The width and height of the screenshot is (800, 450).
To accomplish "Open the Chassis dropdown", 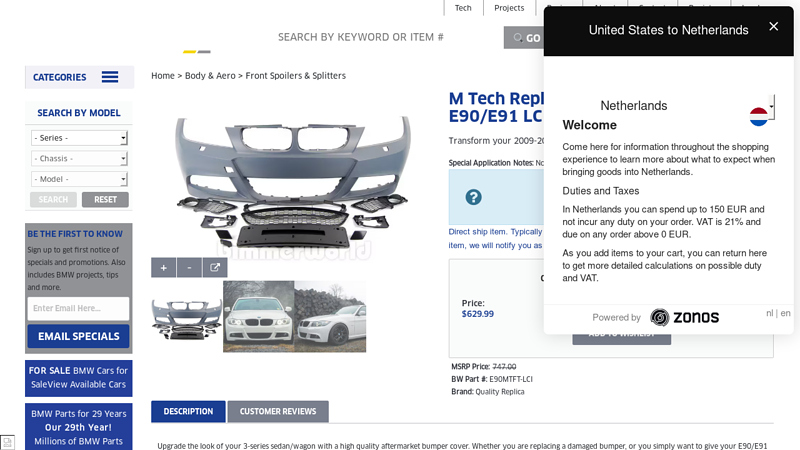I will click(79, 159).
